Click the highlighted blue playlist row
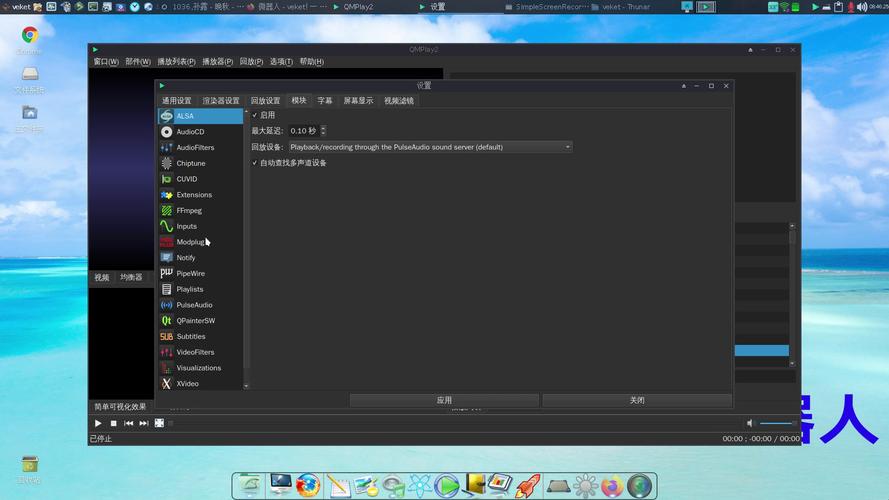The height and width of the screenshot is (500, 889). point(761,350)
